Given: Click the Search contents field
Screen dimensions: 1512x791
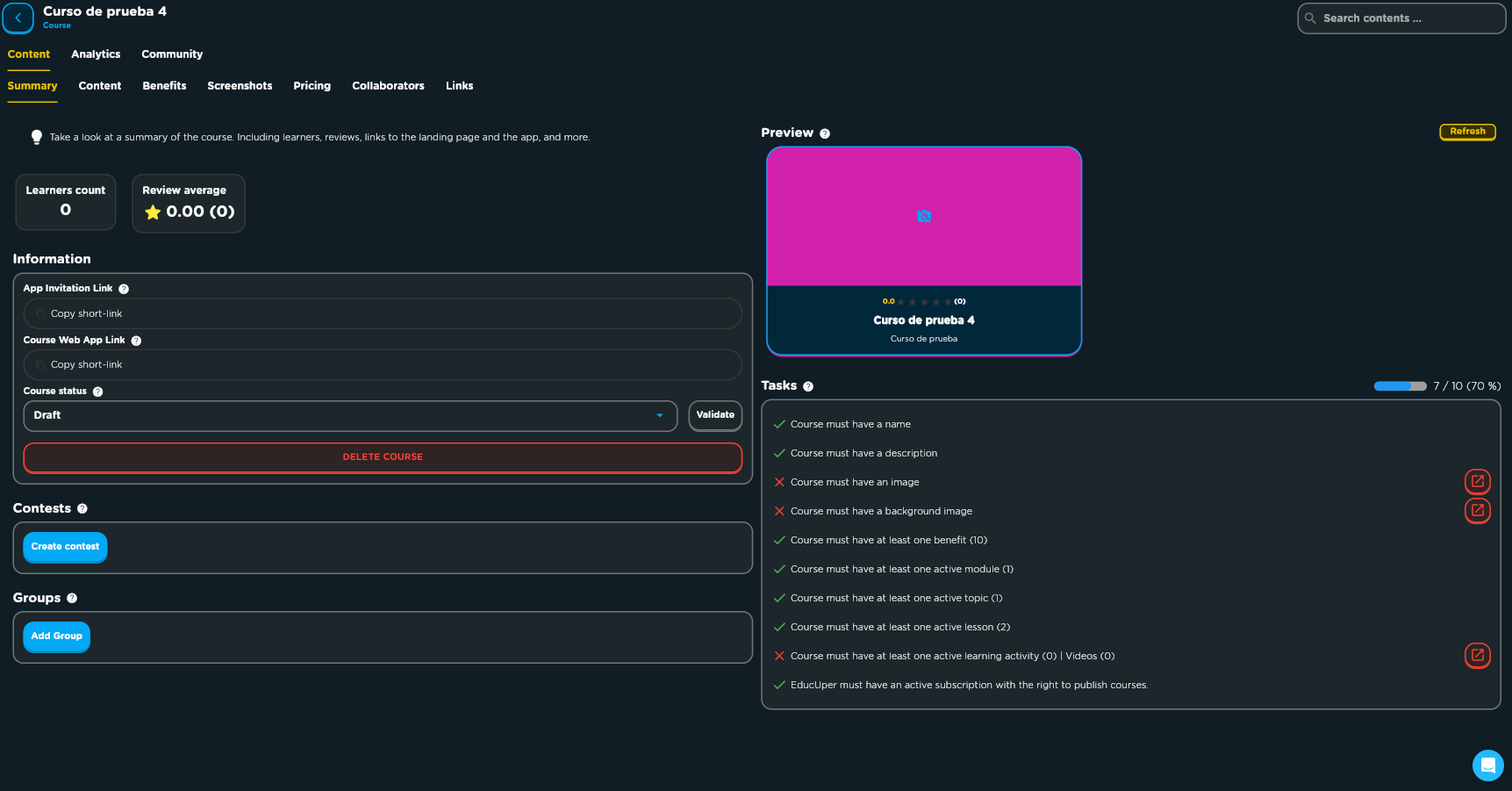Looking at the screenshot, I should tap(1401, 18).
